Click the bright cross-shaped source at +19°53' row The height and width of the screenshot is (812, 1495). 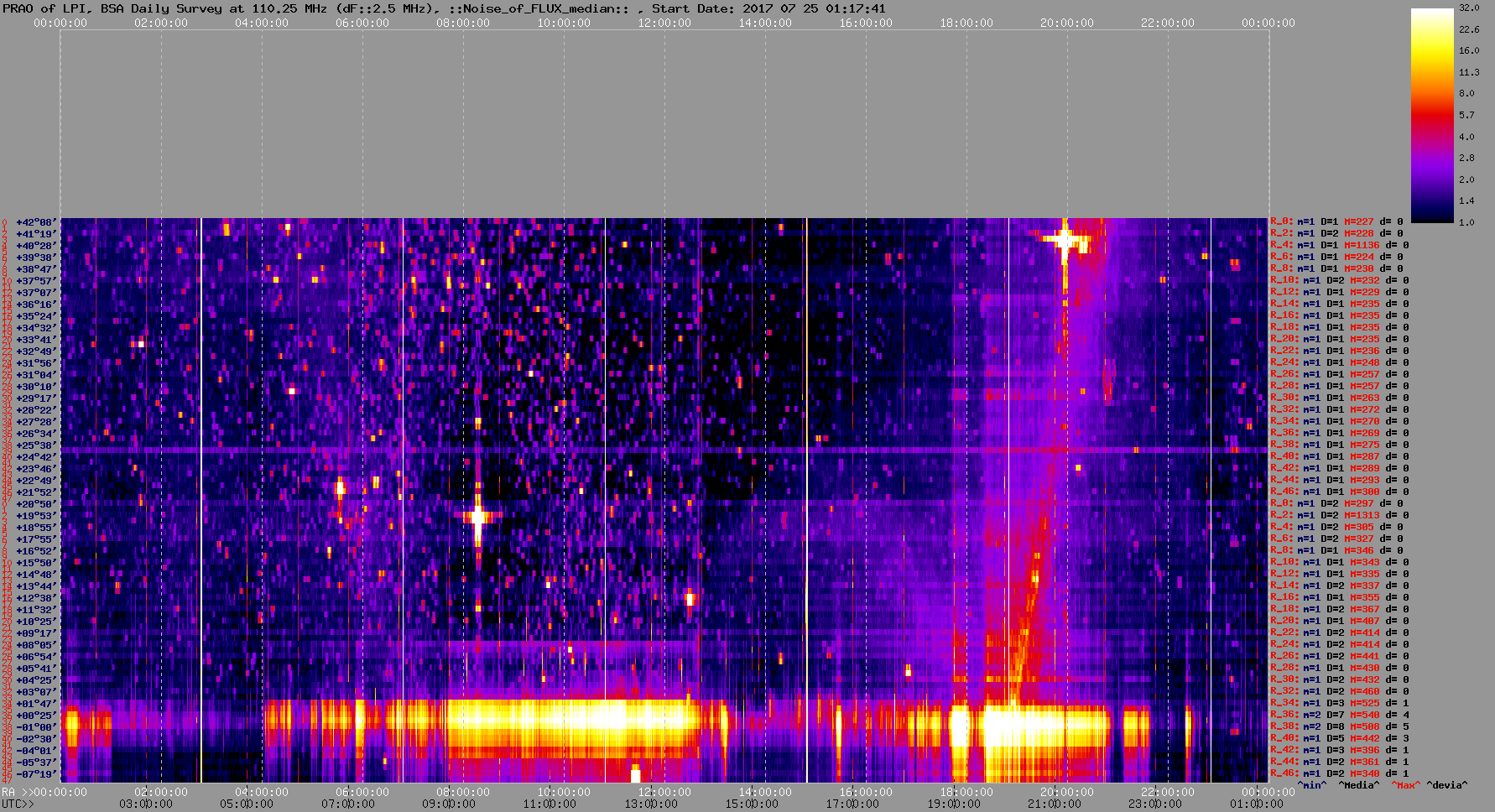click(477, 516)
